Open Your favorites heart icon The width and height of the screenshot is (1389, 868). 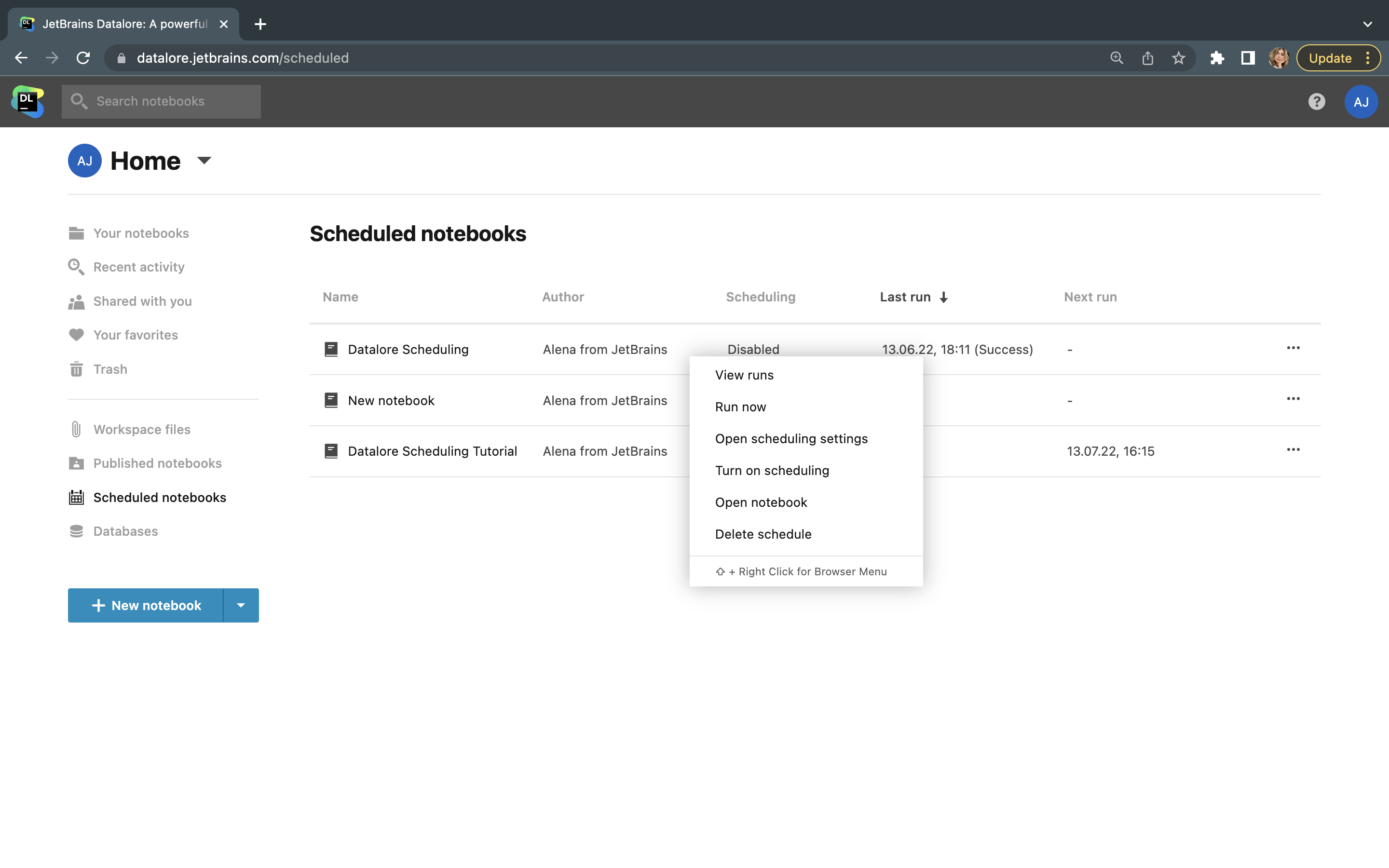pyautogui.click(x=76, y=335)
